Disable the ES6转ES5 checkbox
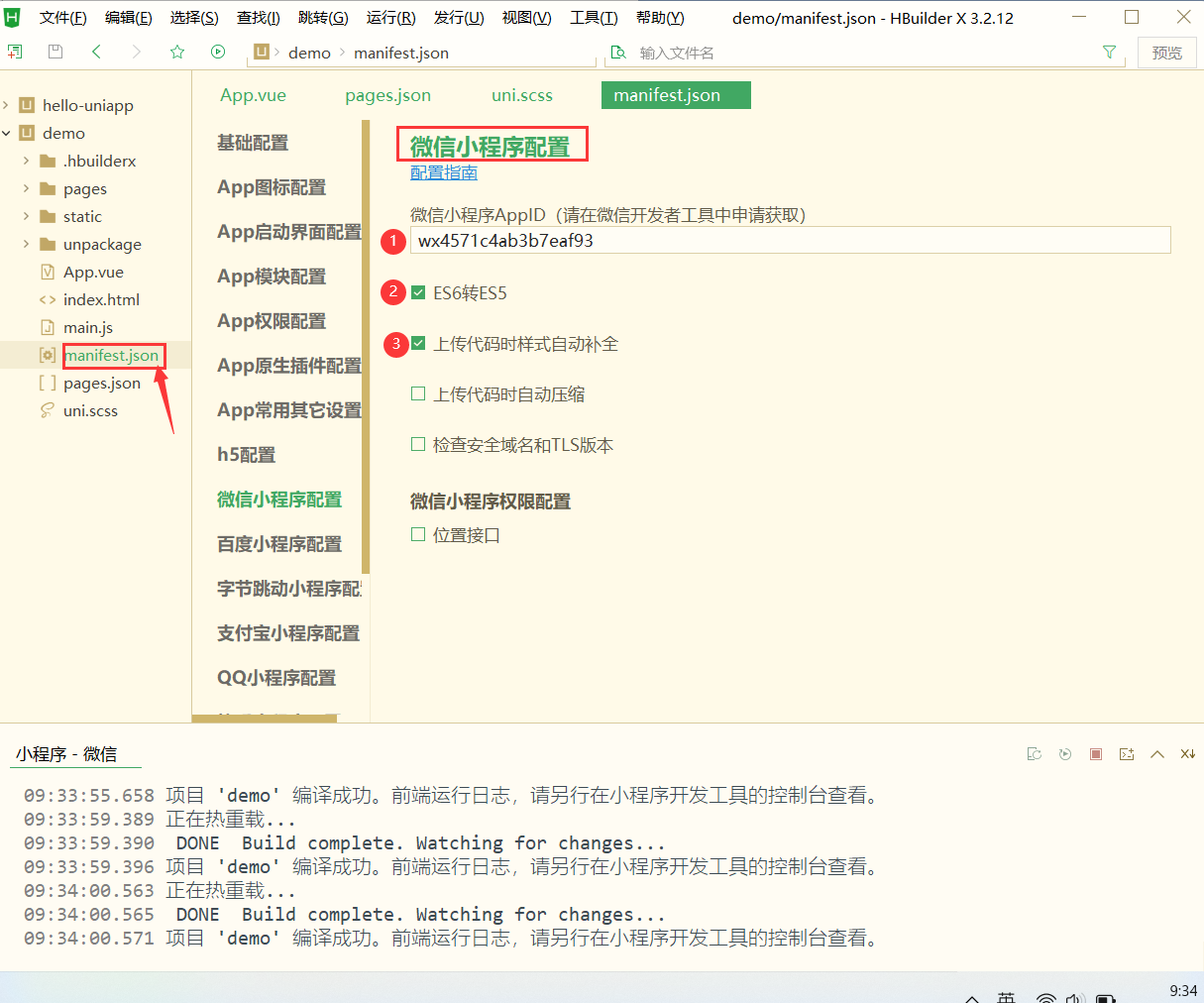 (x=418, y=291)
